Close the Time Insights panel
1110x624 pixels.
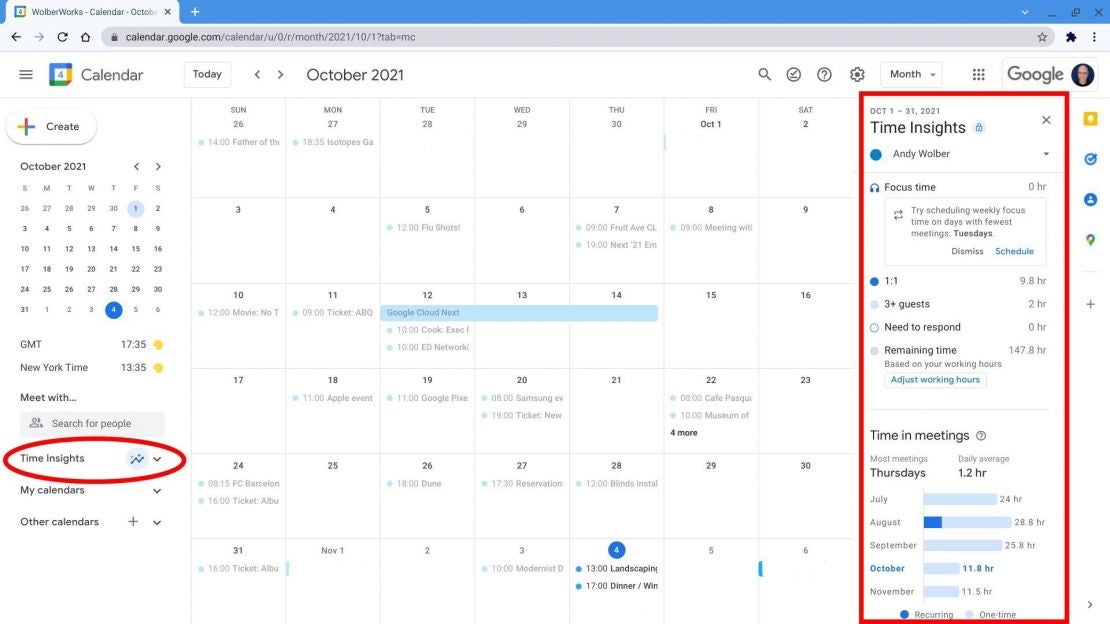coord(1046,120)
